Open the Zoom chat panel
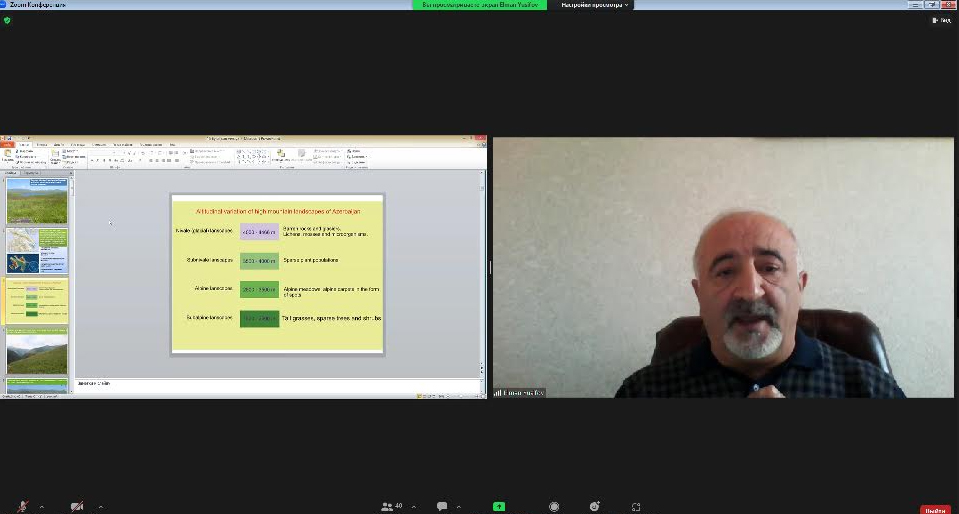Viewport: 959px width, 514px height. pos(442,506)
